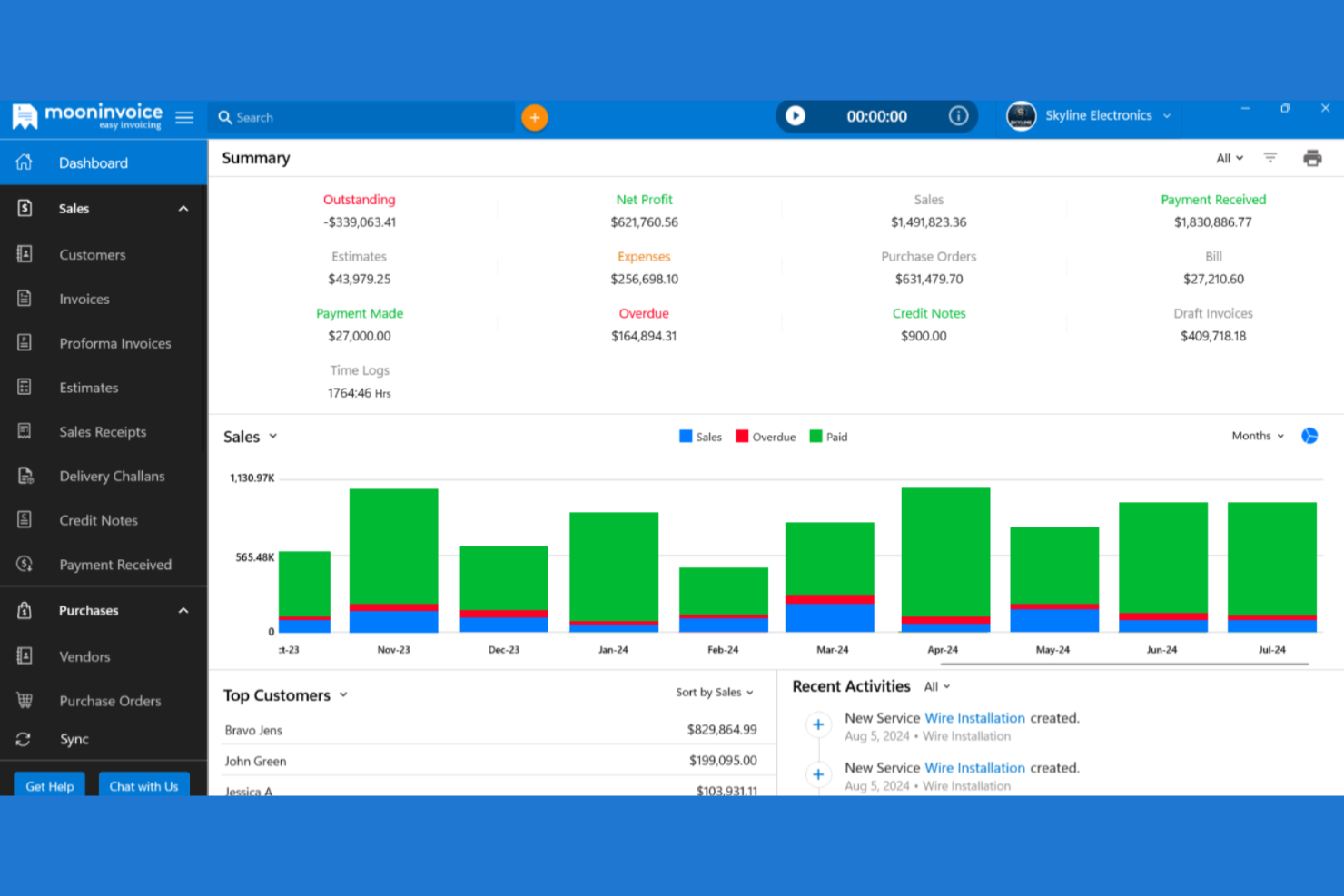Image resolution: width=1344 pixels, height=896 pixels.
Task: Click the Sync icon in the sidebar
Action: pos(24,739)
